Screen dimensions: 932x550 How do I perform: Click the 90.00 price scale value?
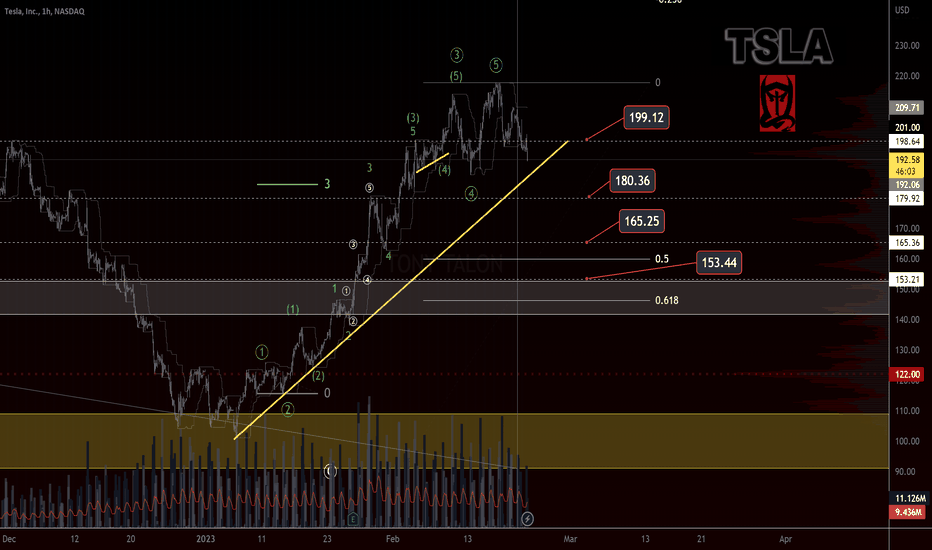pyautogui.click(x=907, y=472)
